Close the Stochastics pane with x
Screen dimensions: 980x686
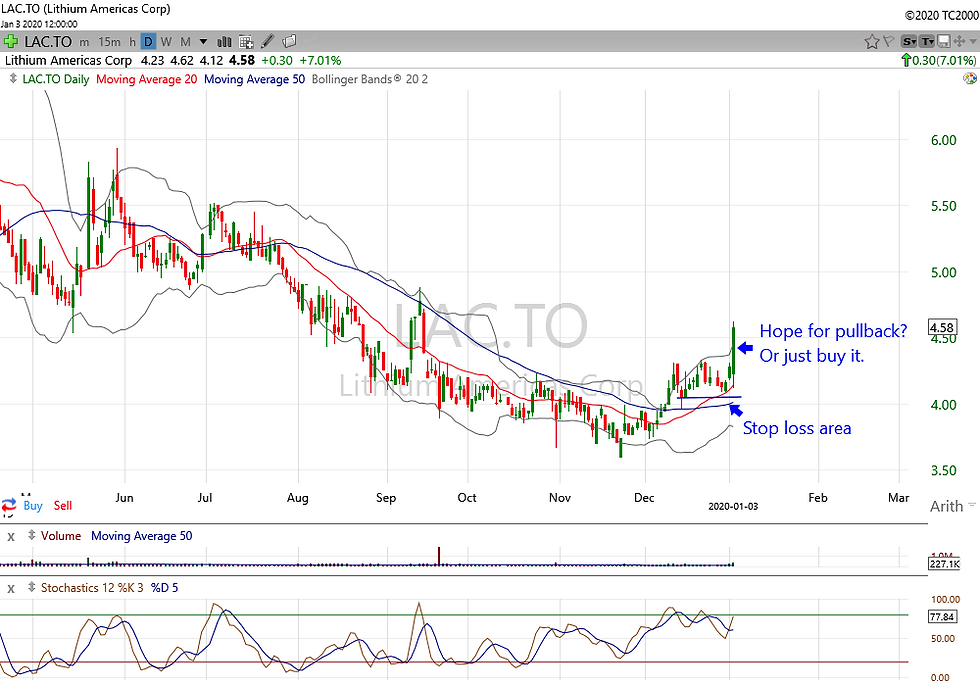[x=11, y=588]
